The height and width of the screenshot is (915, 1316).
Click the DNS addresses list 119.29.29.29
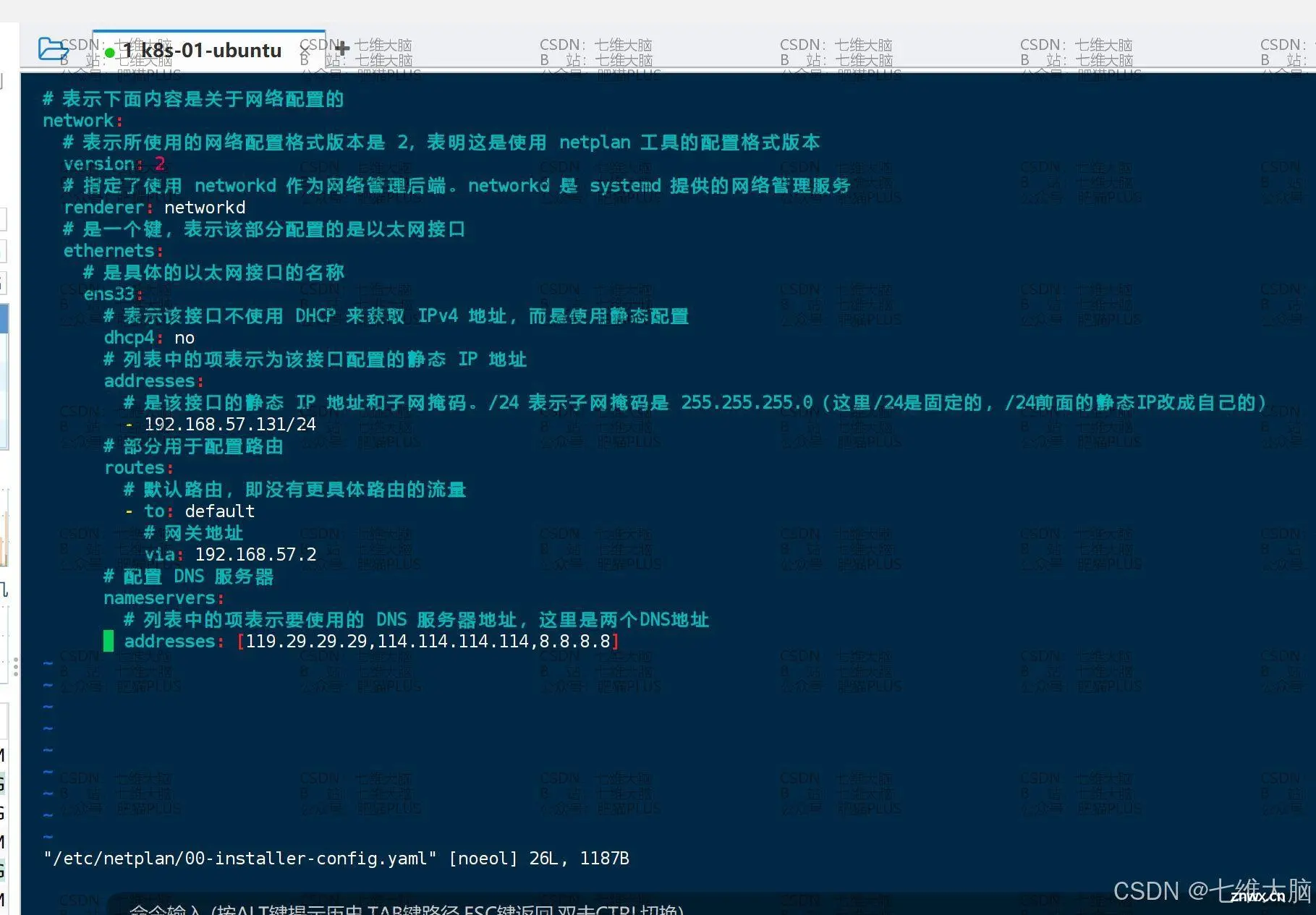coord(428,642)
